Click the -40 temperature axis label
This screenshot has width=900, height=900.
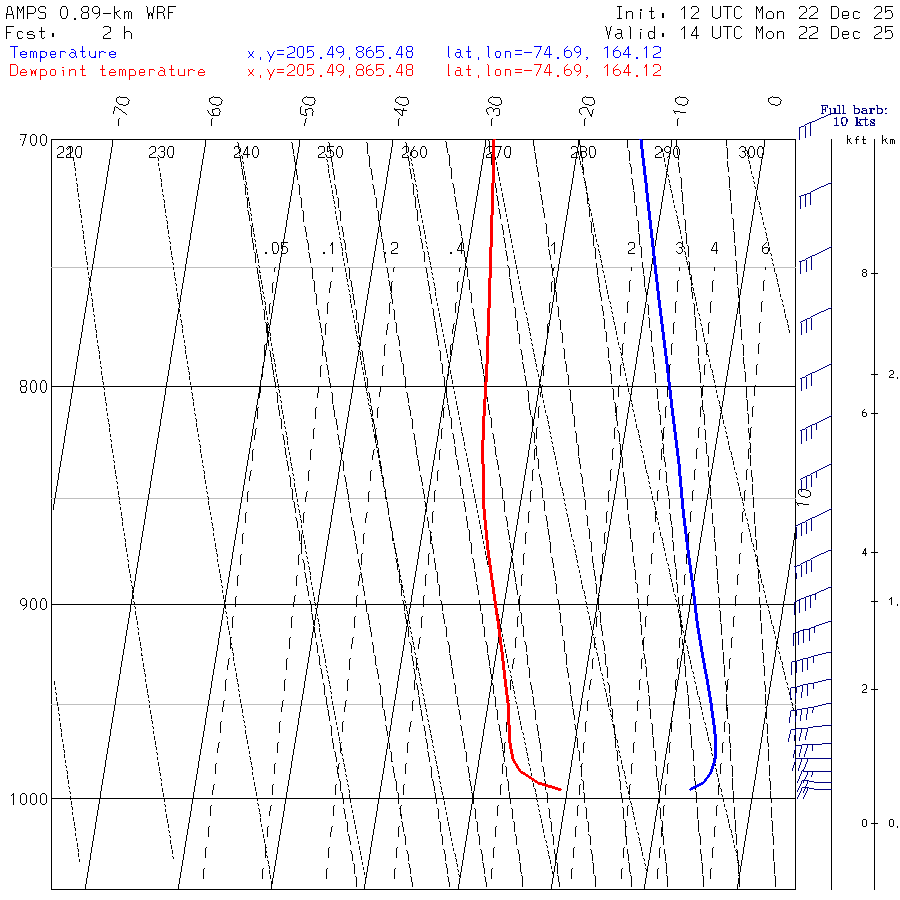[402, 111]
